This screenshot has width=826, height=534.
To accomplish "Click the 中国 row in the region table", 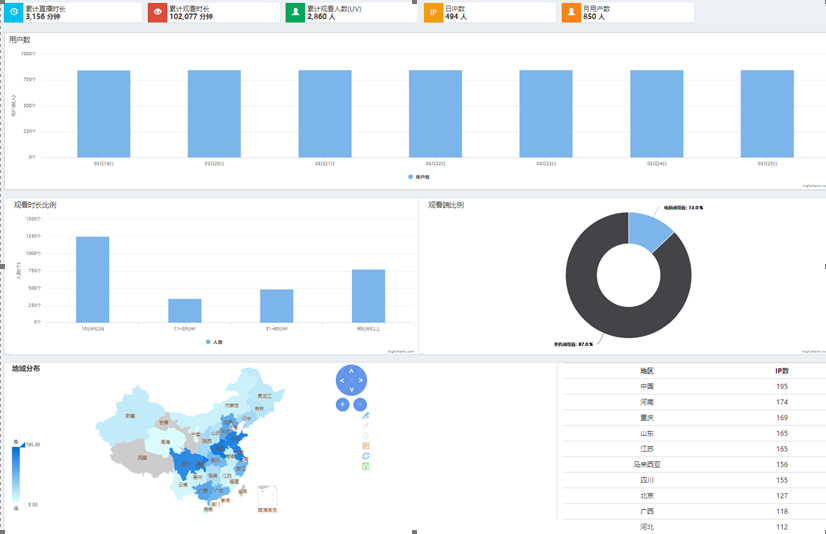I will (694, 387).
